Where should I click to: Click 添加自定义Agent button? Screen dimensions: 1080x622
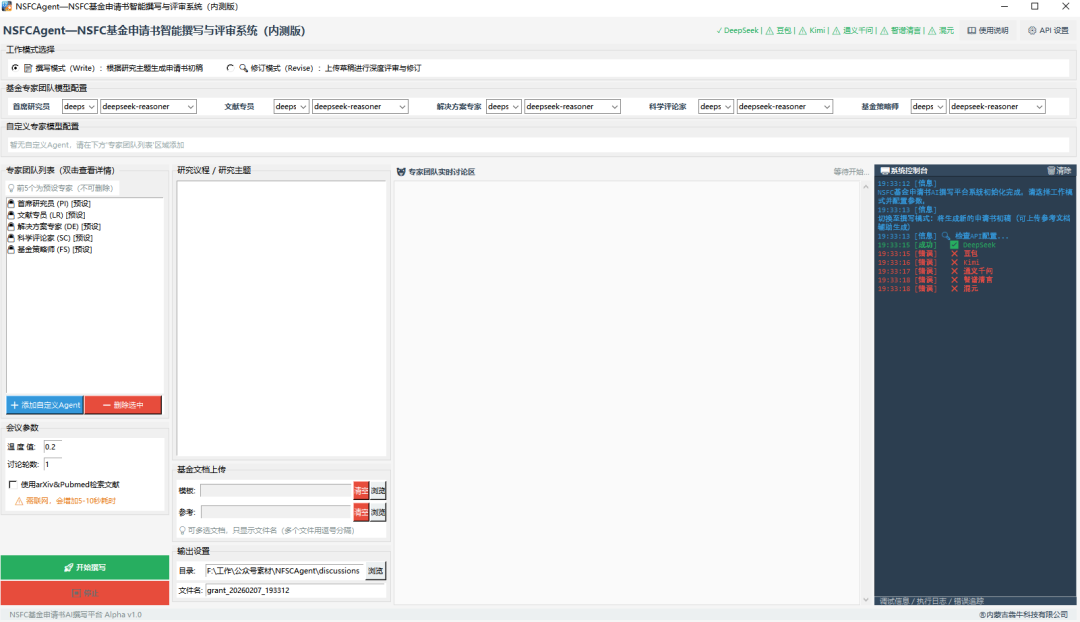45,405
